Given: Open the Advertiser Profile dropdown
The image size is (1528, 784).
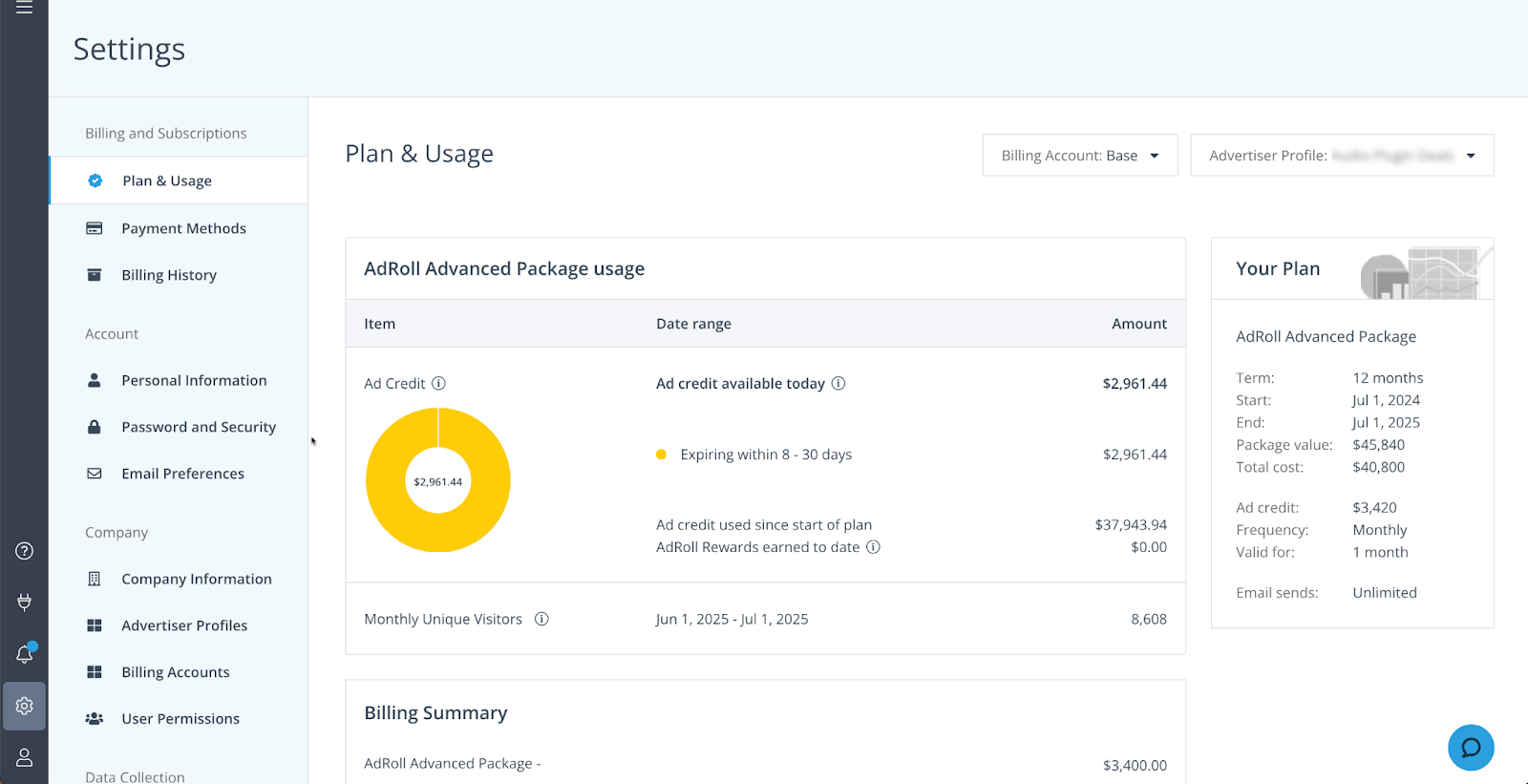Looking at the screenshot, I should [x=1342, y=155].
